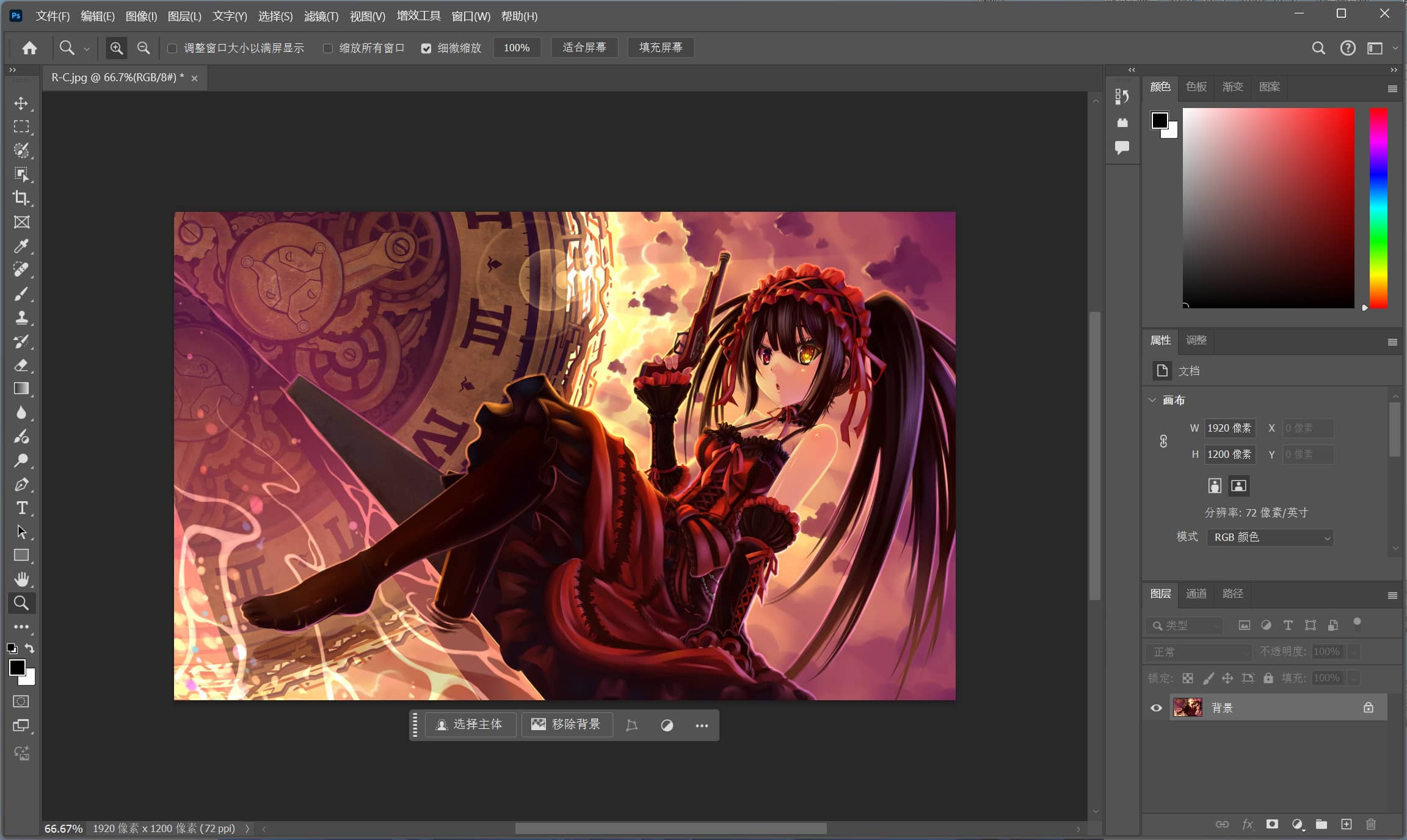The width and height of the screenshot is (1407, 840).
Task: Select the Horizontal Type tool
Action: pos(21,508)
